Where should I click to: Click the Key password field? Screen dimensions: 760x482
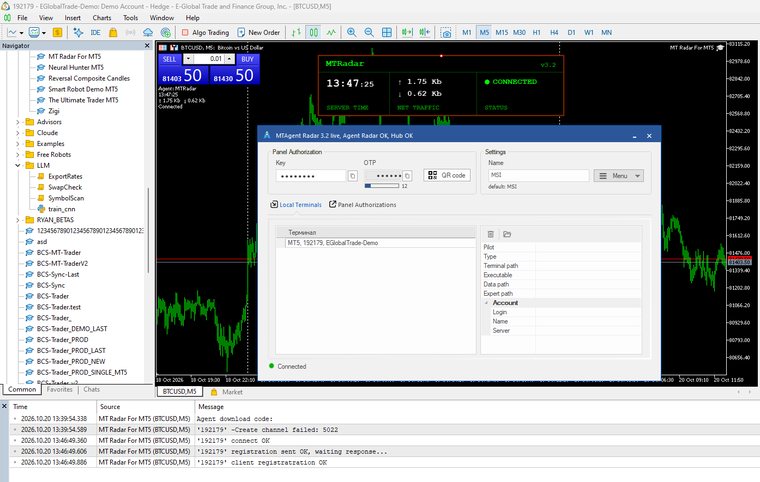(311, 176)
